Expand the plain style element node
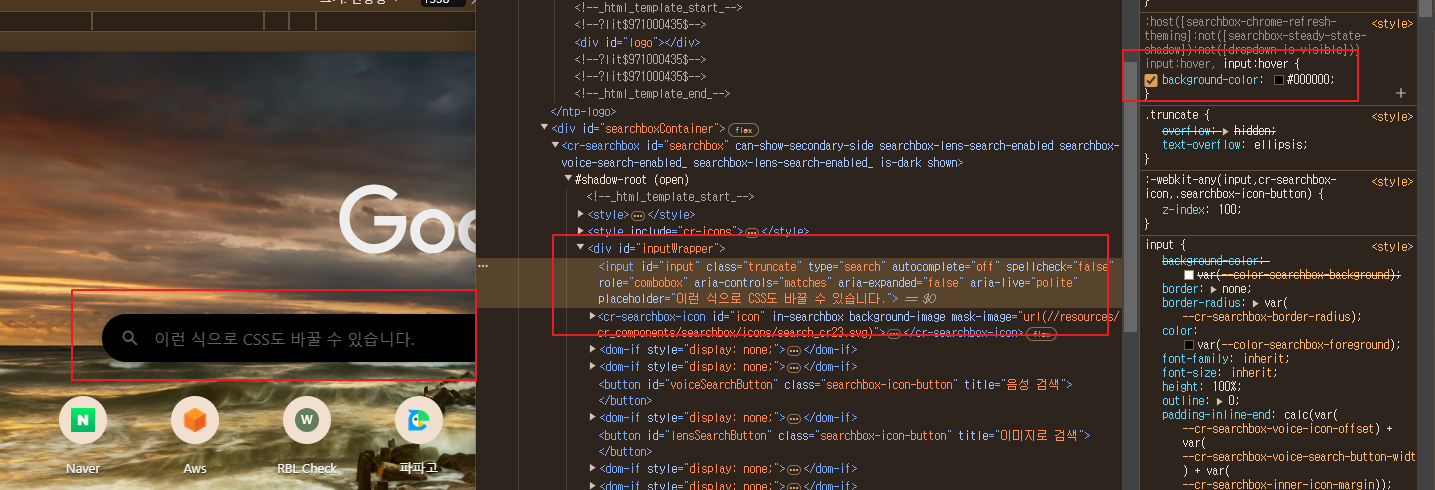 [581, 215]
